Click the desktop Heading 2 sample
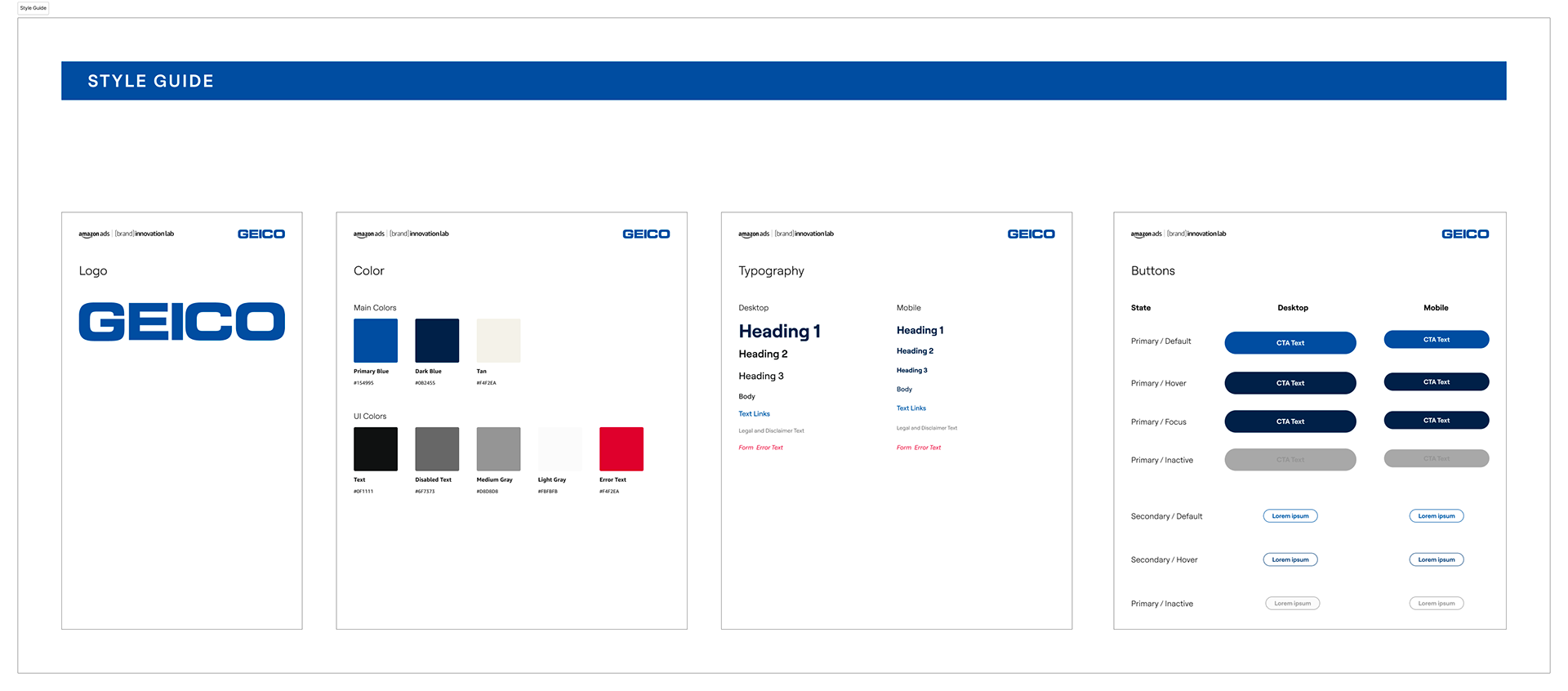Screen dimensions: 1568x691 point(764,354)
